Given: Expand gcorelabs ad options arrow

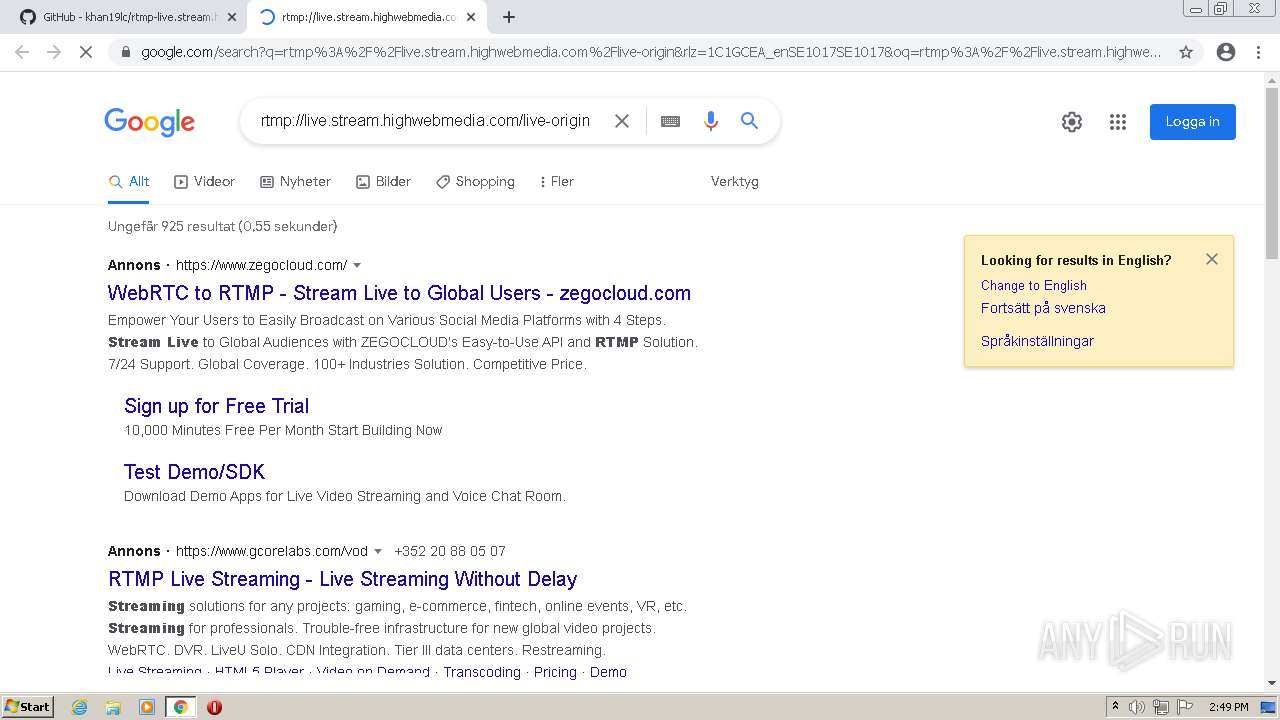Looking at the screenshot, I should pyautogui.click(x=378, y=552).
